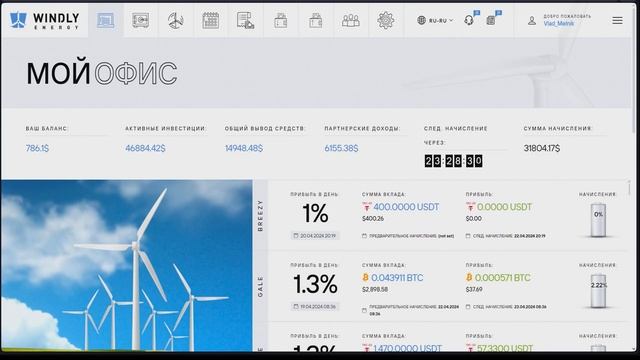Click calendar icon by Gale next accrual date
The image size is (640, 360).
pyautogui.click(x=468, y=306)
